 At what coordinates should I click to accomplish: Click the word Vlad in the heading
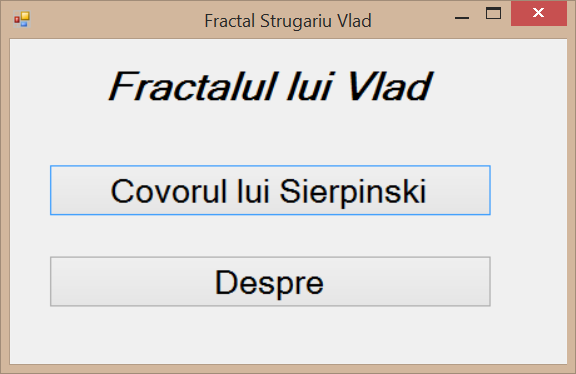click(x=389, y=86)
